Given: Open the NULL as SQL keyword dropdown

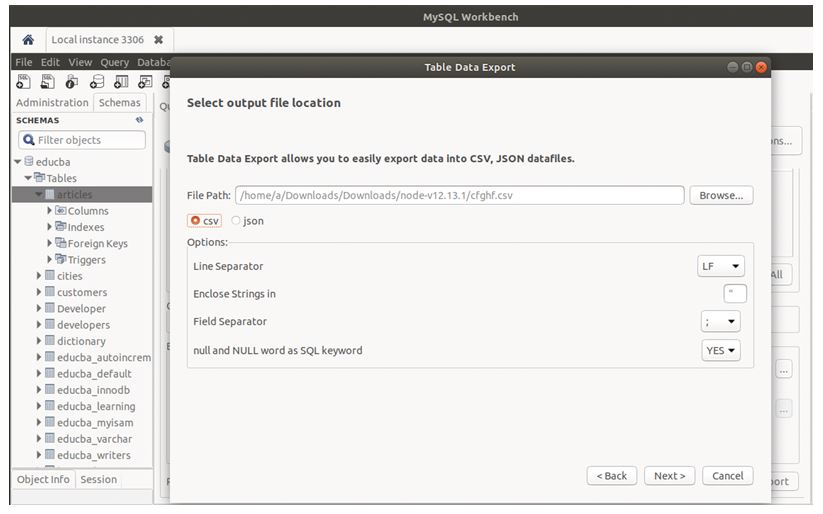Looking at the screenshot, I should 721,350.
